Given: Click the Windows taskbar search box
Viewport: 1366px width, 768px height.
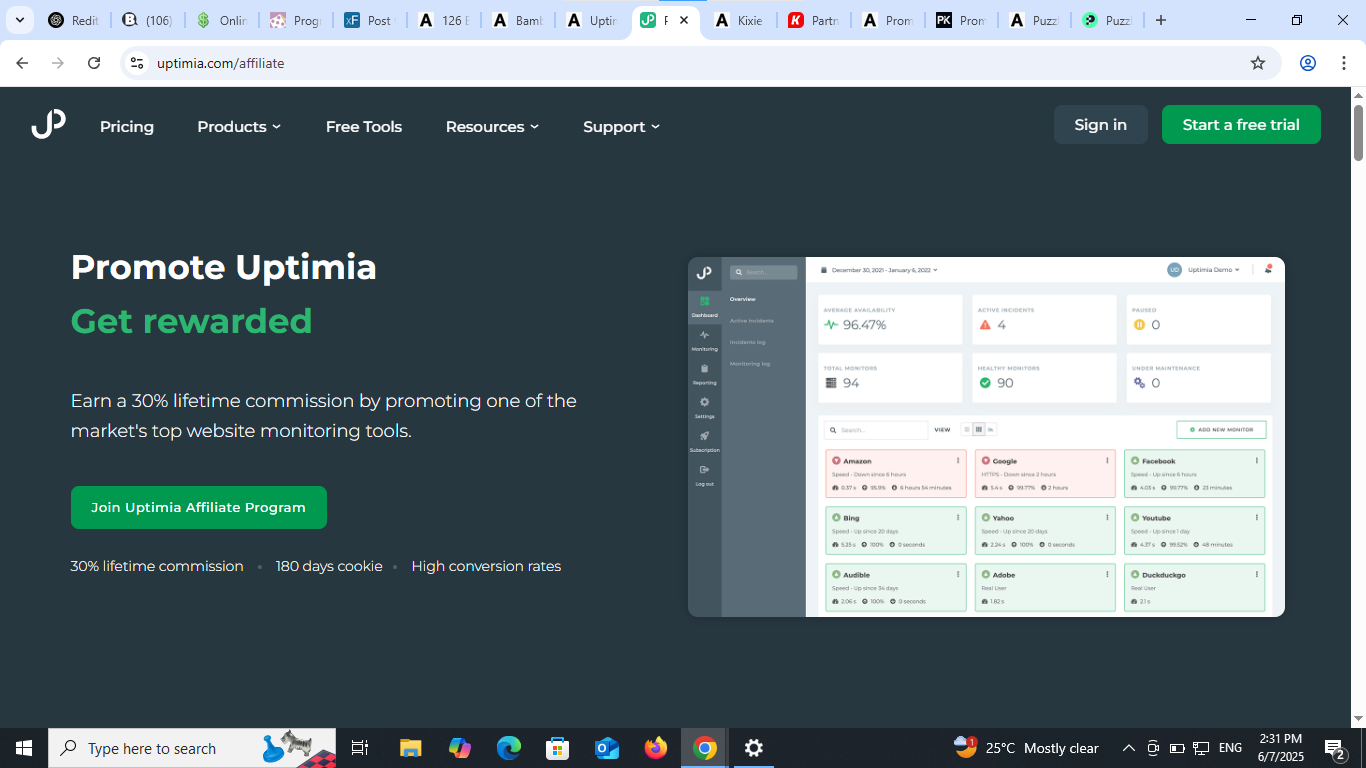Looking at the screenshot, I should 192,748.
